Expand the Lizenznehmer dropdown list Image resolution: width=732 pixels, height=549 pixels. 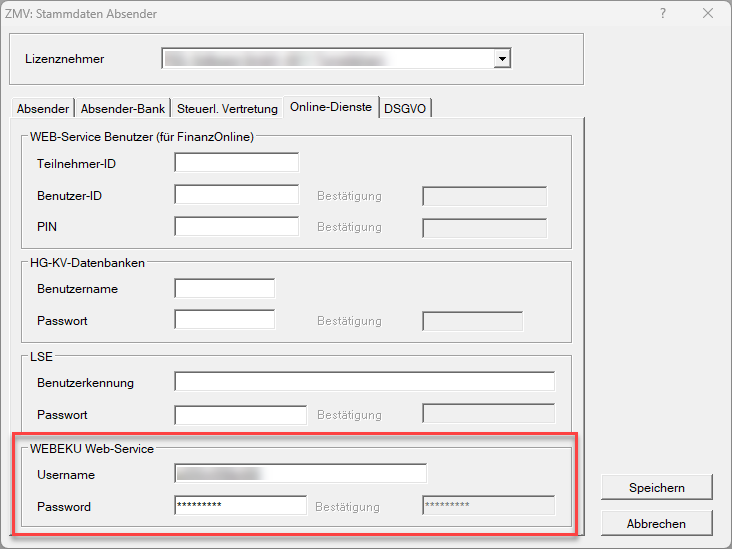click(503, 59)
